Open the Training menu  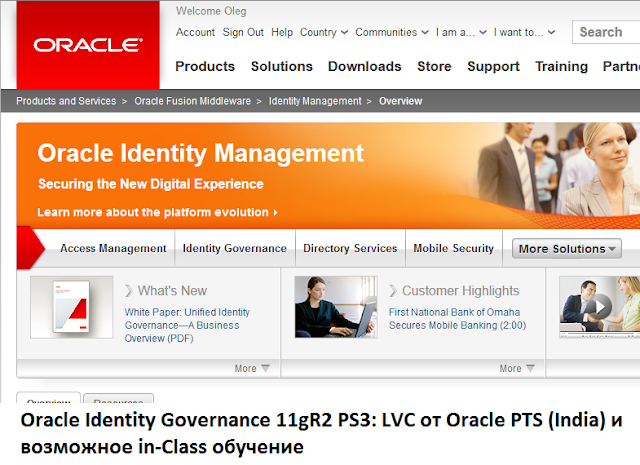point(561,66)
